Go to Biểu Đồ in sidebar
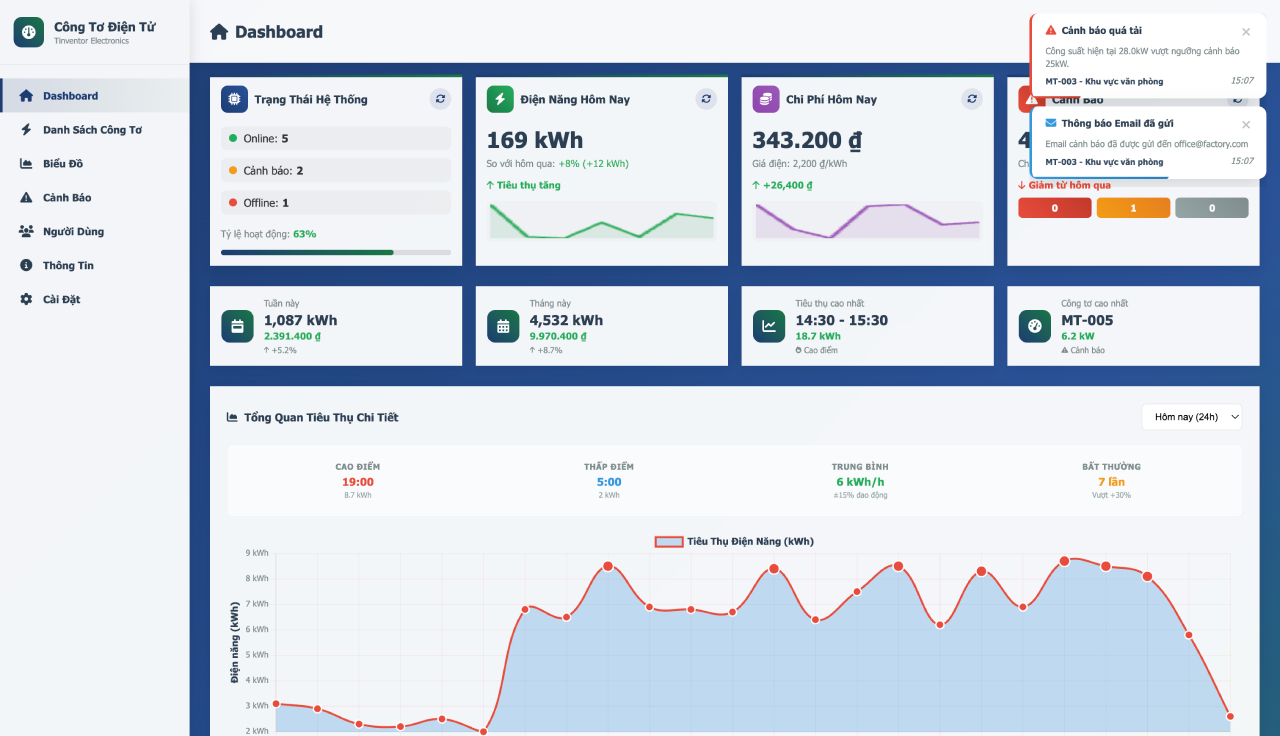 pos(63,164)
